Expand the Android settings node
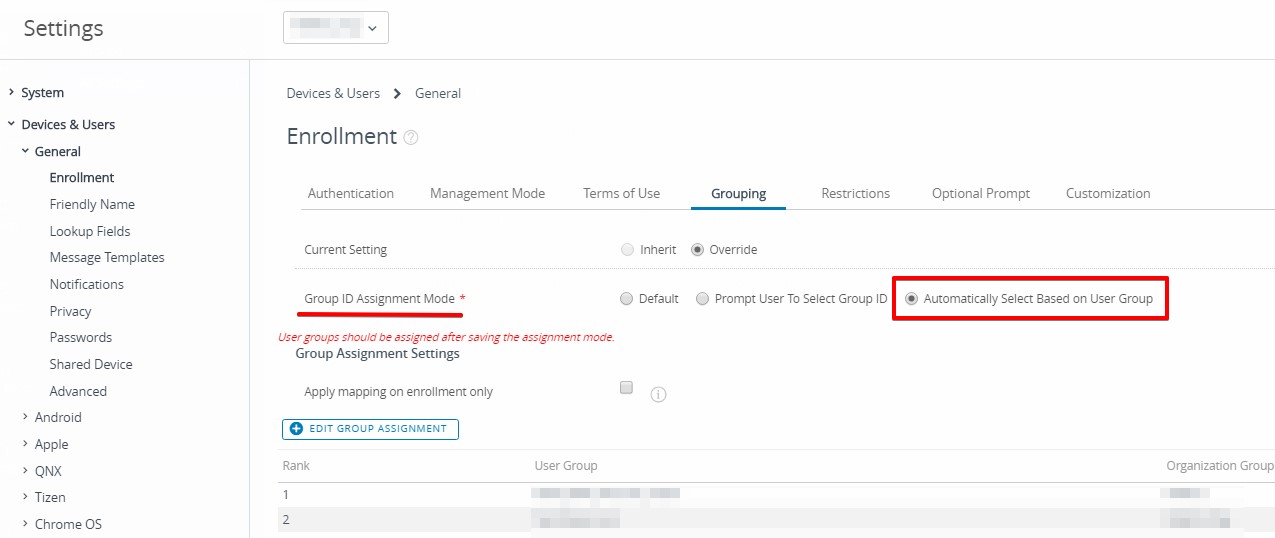This screenshot has height=538, width=1275. [x=25, y=418]
